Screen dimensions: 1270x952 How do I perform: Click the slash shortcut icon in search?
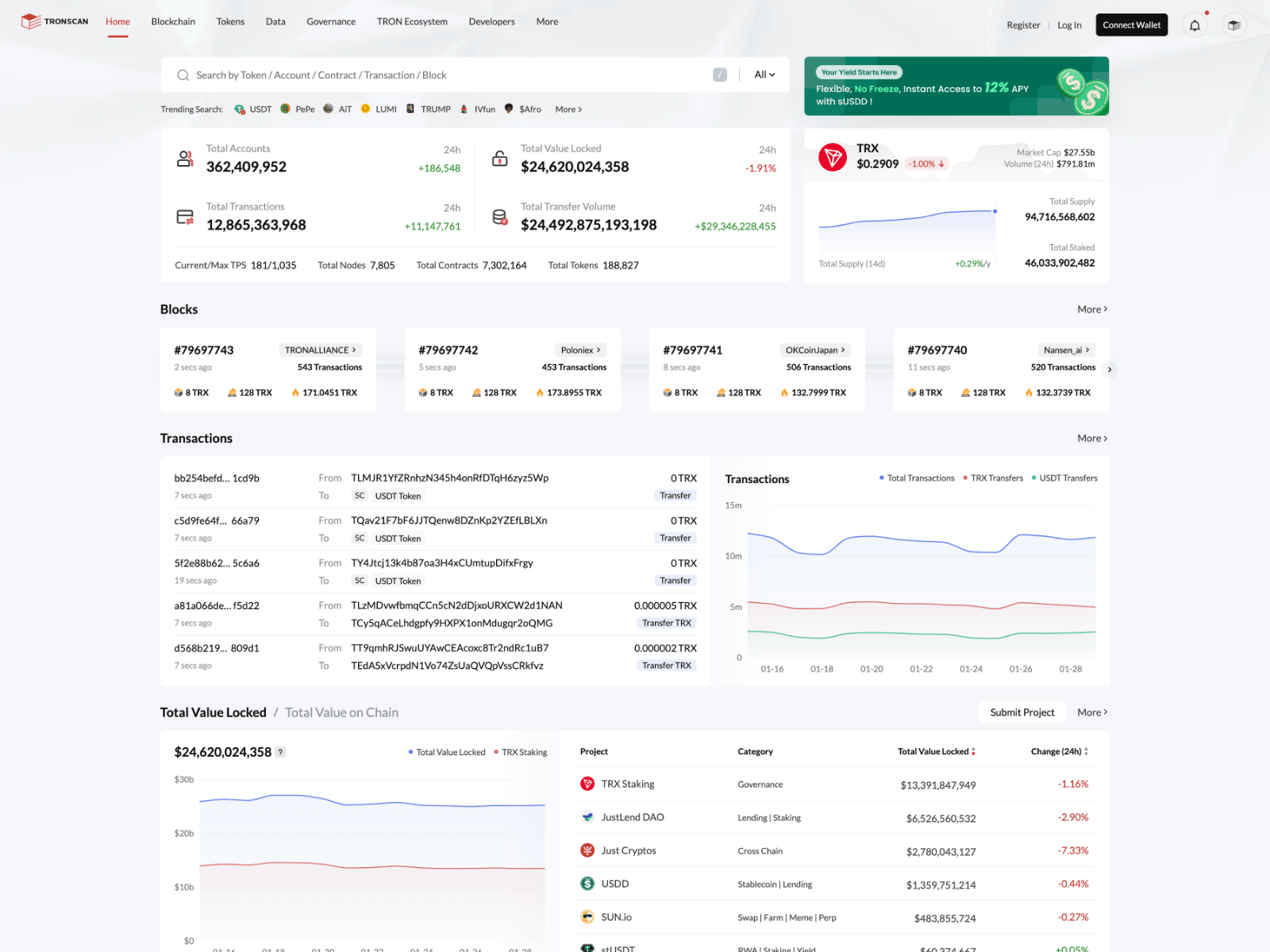(x=720, y=75)
